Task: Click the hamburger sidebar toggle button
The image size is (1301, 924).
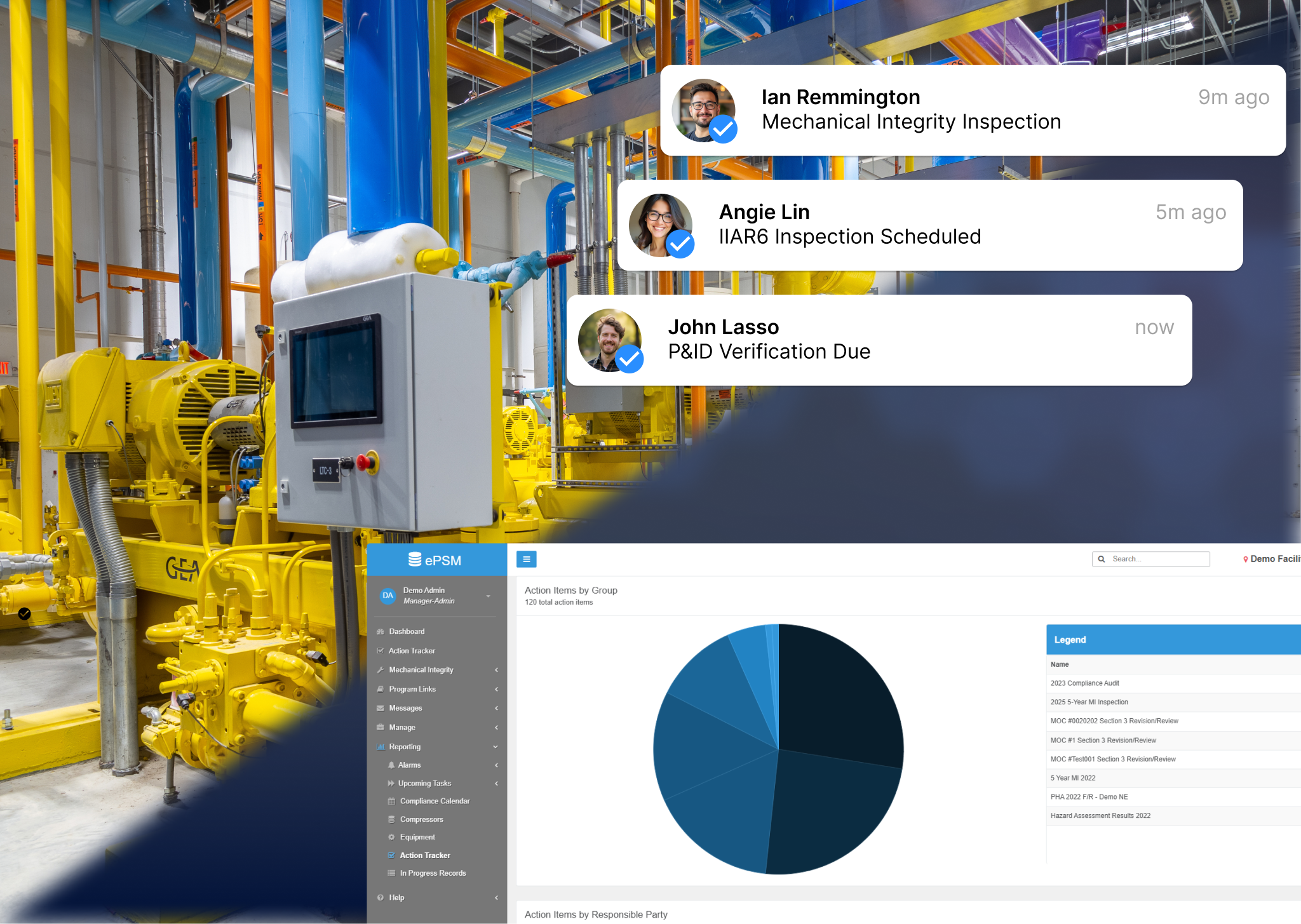Action: [526, 559]
